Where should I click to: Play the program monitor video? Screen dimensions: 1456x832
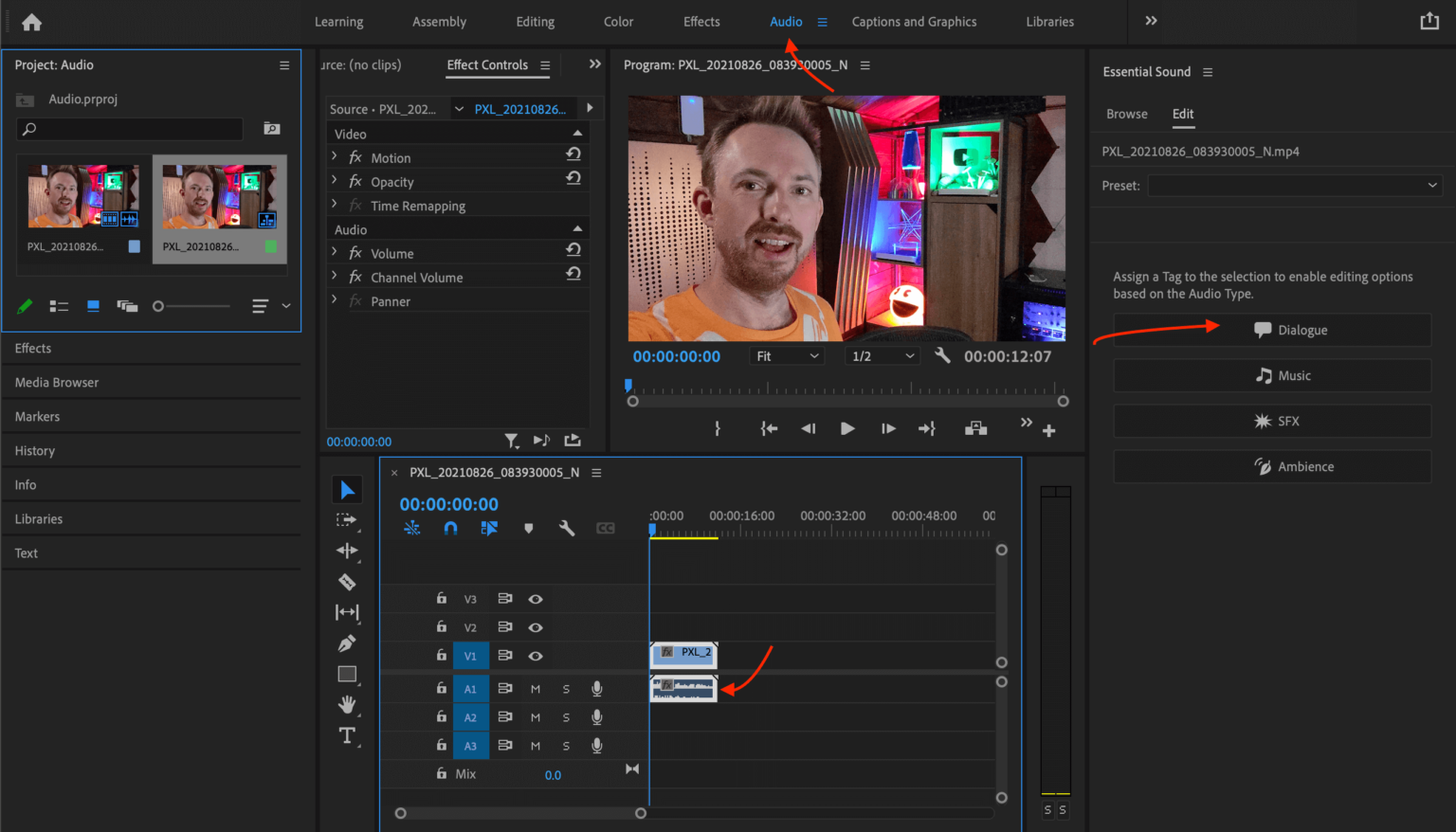pyautogui.click(x=847, y=428)
